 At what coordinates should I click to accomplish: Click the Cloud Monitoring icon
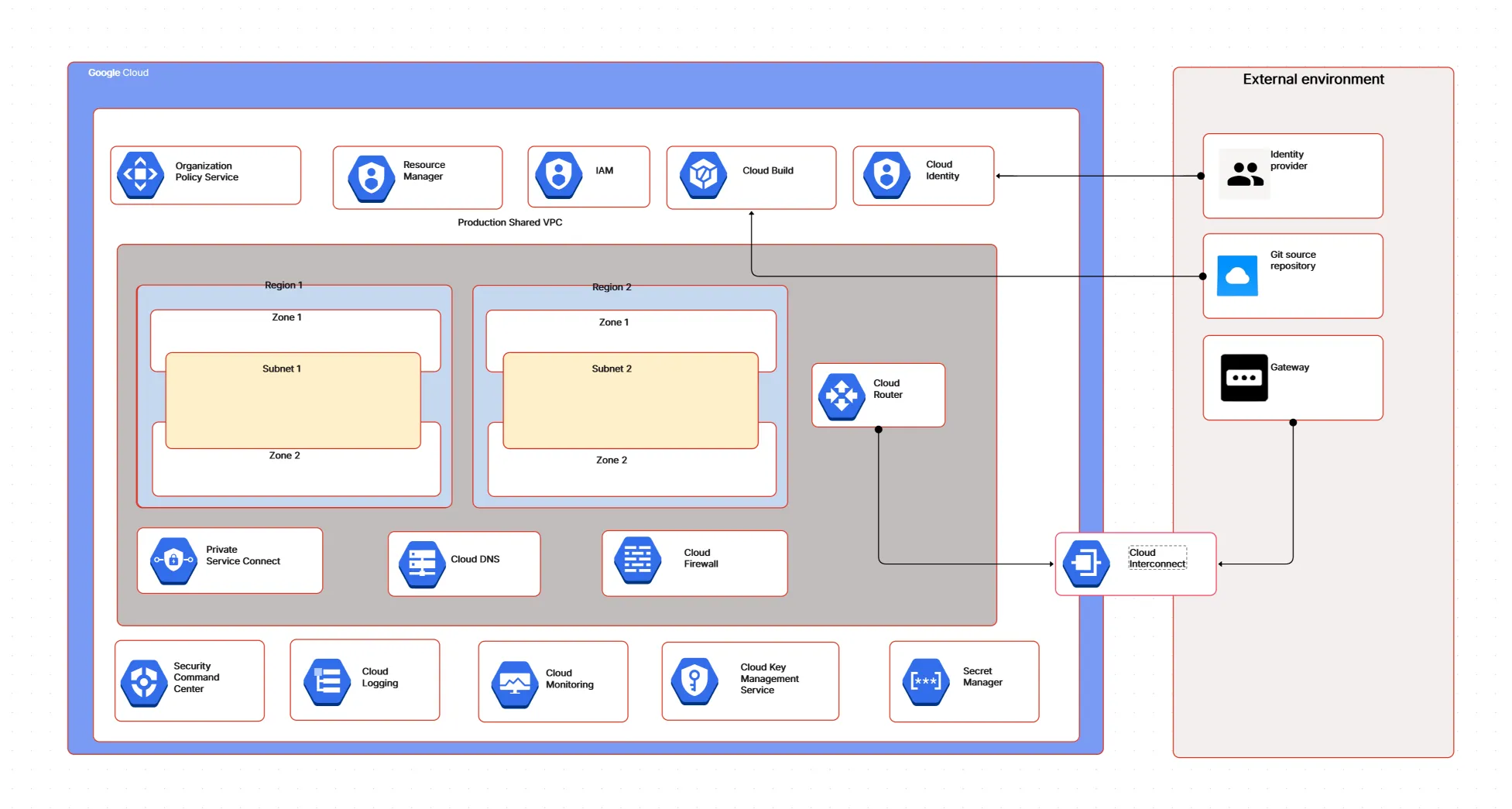(x=515, y=684)
